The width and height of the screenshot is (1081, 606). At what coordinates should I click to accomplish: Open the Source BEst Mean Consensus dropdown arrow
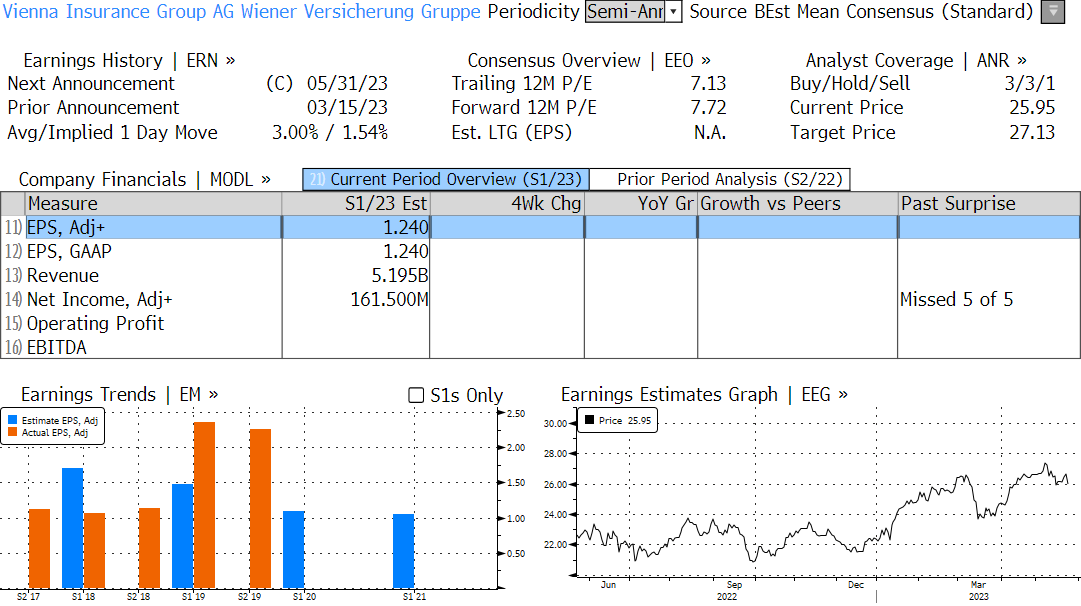[1053, 12]
